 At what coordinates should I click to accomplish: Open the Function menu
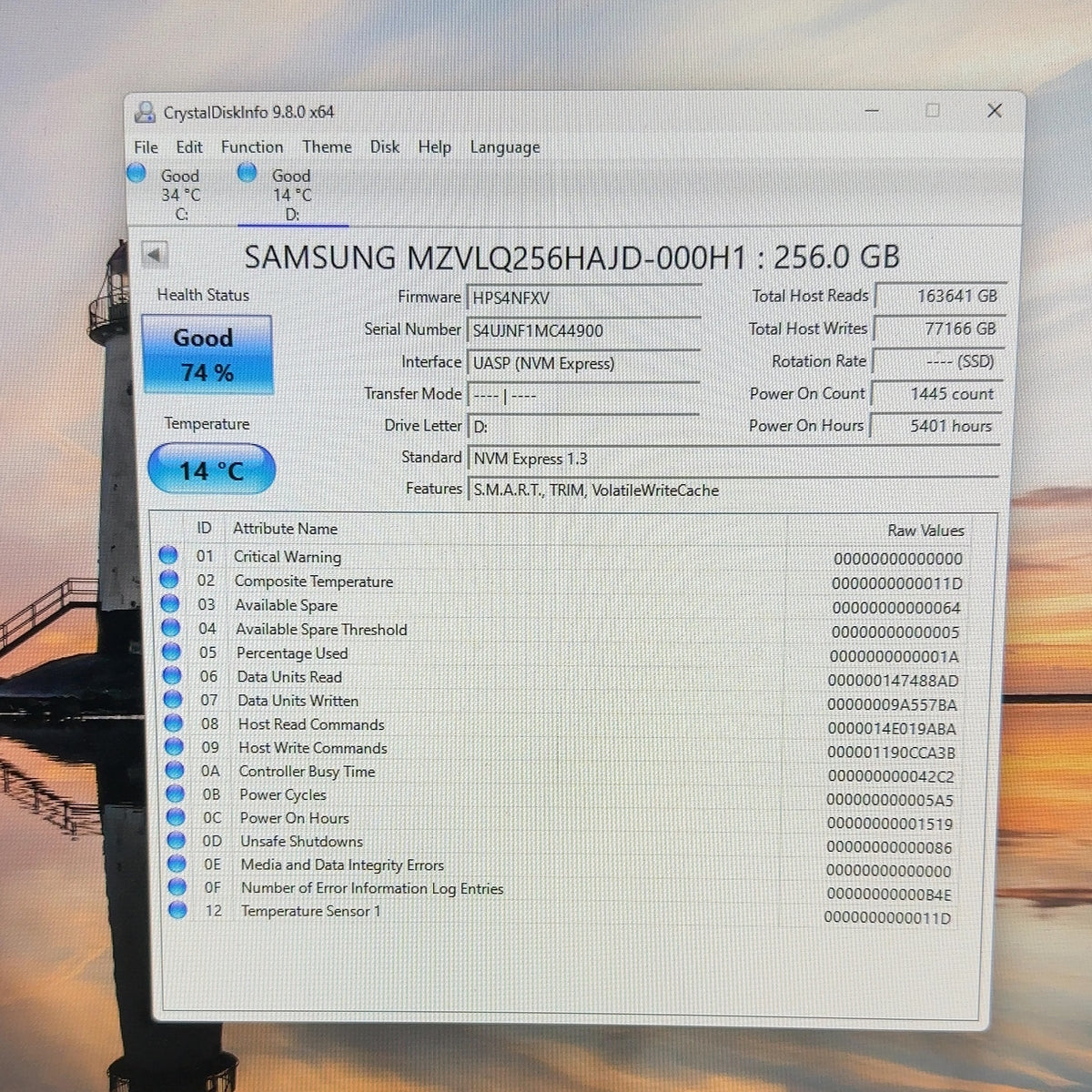pos(252,147)
